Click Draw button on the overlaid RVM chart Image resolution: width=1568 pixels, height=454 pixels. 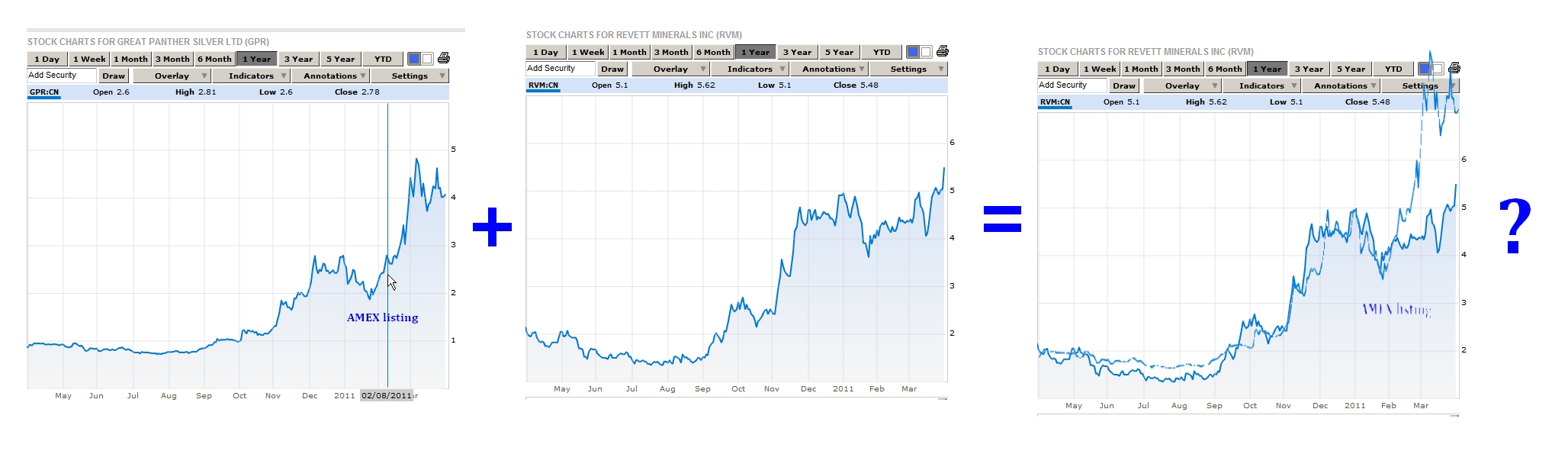click(x=1124, y=85)
